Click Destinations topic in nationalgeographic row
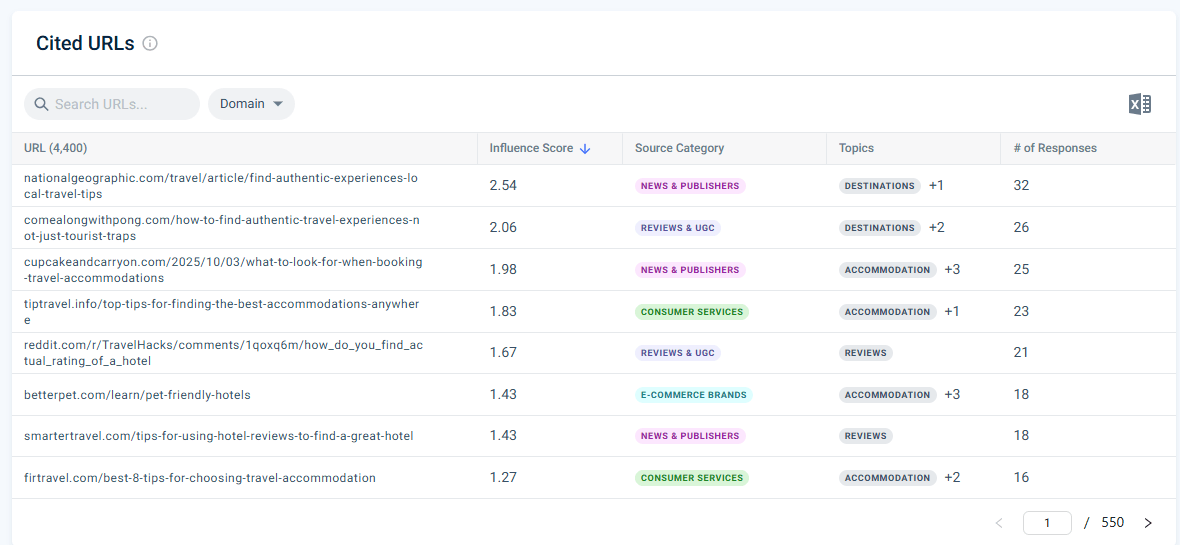Image resolution: width=1180 pixels, height=545 pixels. point(880,186)
